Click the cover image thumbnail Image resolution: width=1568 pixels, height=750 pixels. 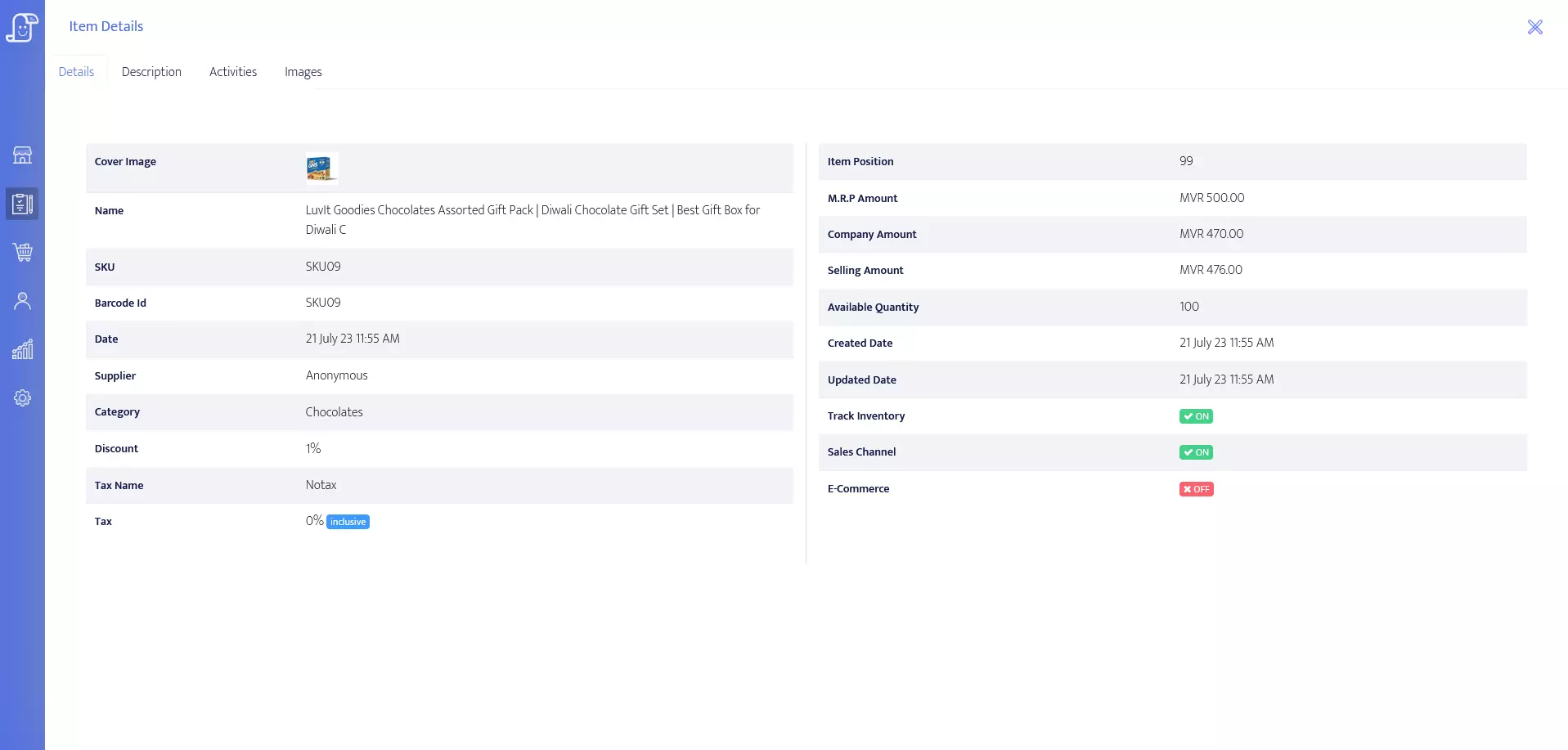tap(321, 168)
